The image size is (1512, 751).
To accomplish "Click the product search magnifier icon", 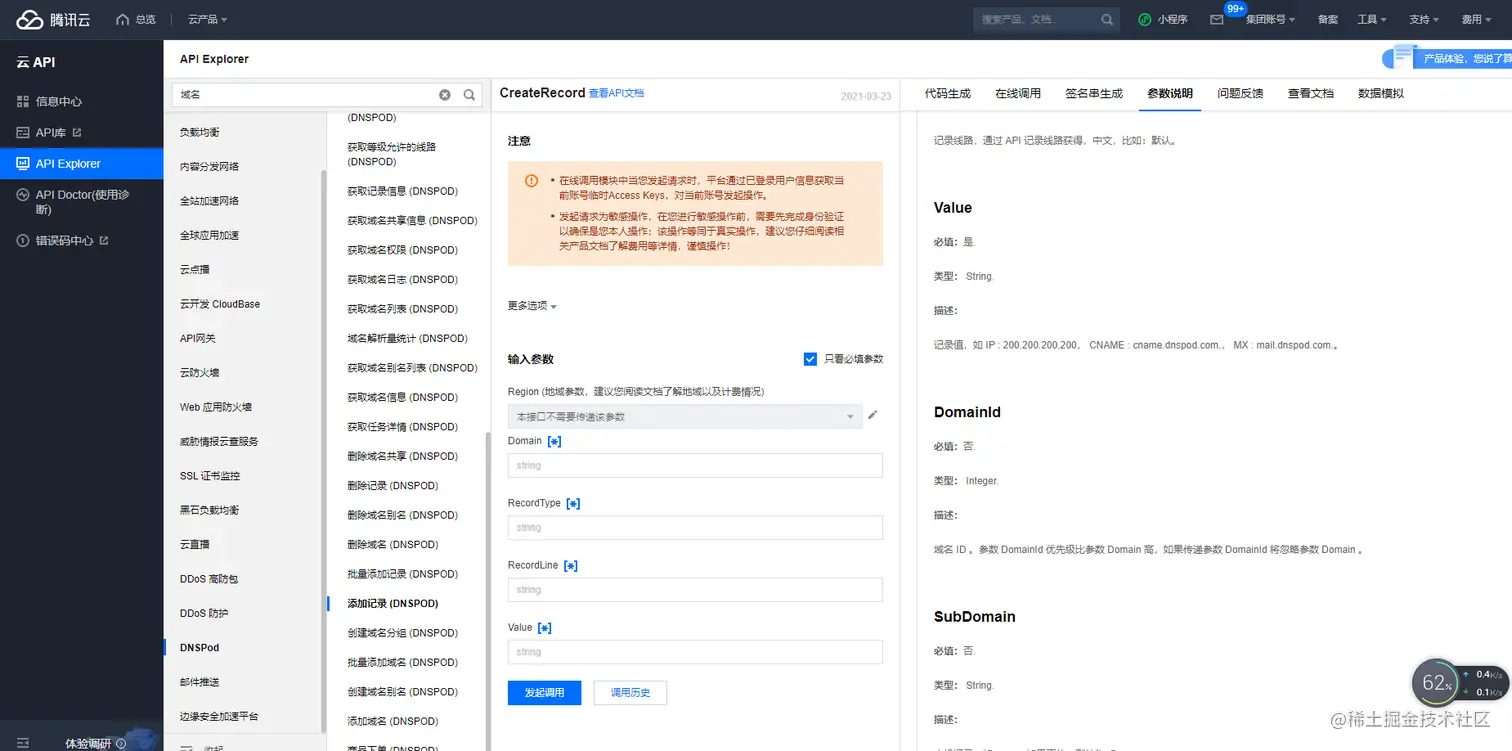I will (x=470, y=95).
